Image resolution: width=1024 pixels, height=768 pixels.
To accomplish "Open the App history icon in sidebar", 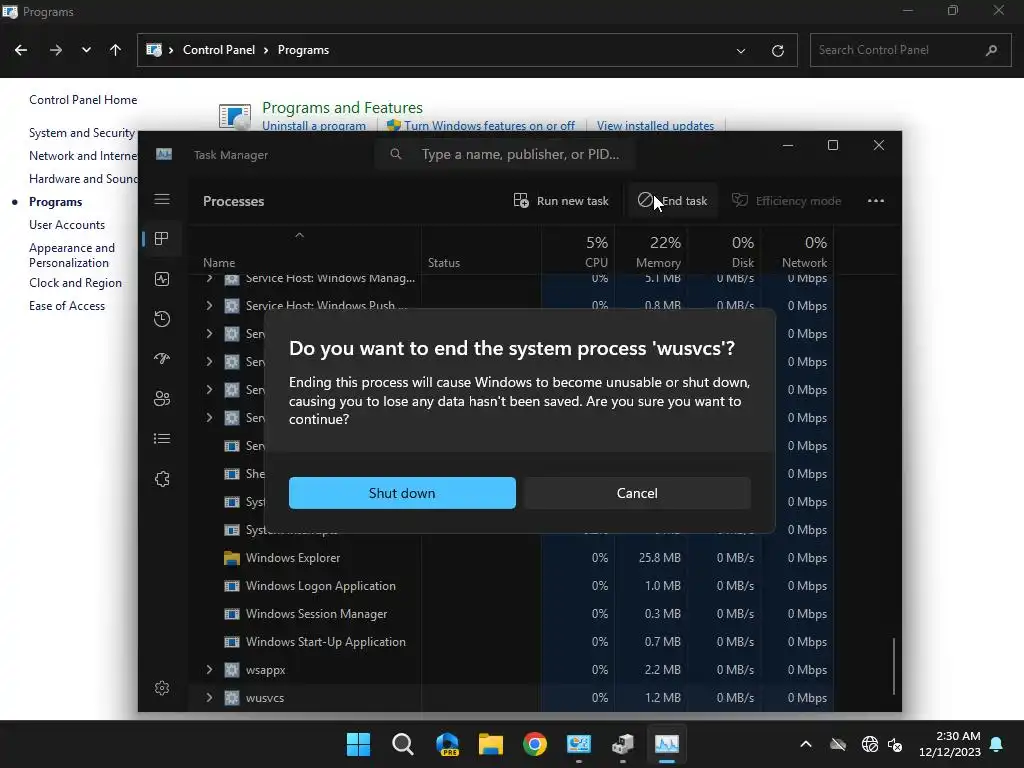I will 162,319.
